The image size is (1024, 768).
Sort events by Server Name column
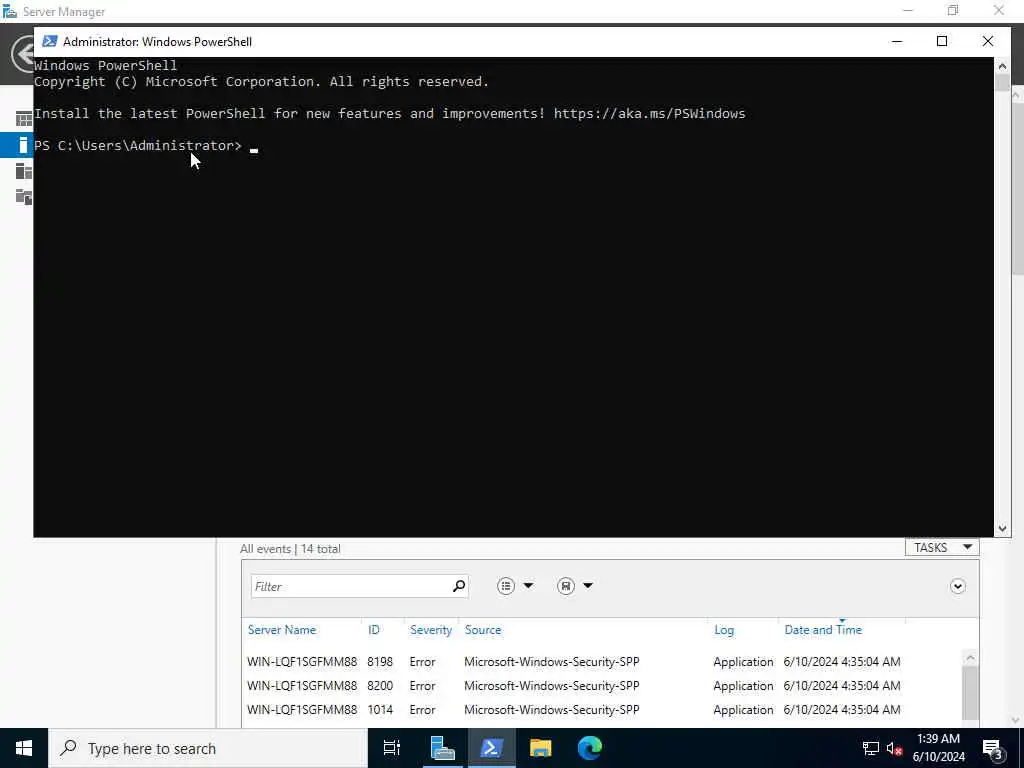281,630
